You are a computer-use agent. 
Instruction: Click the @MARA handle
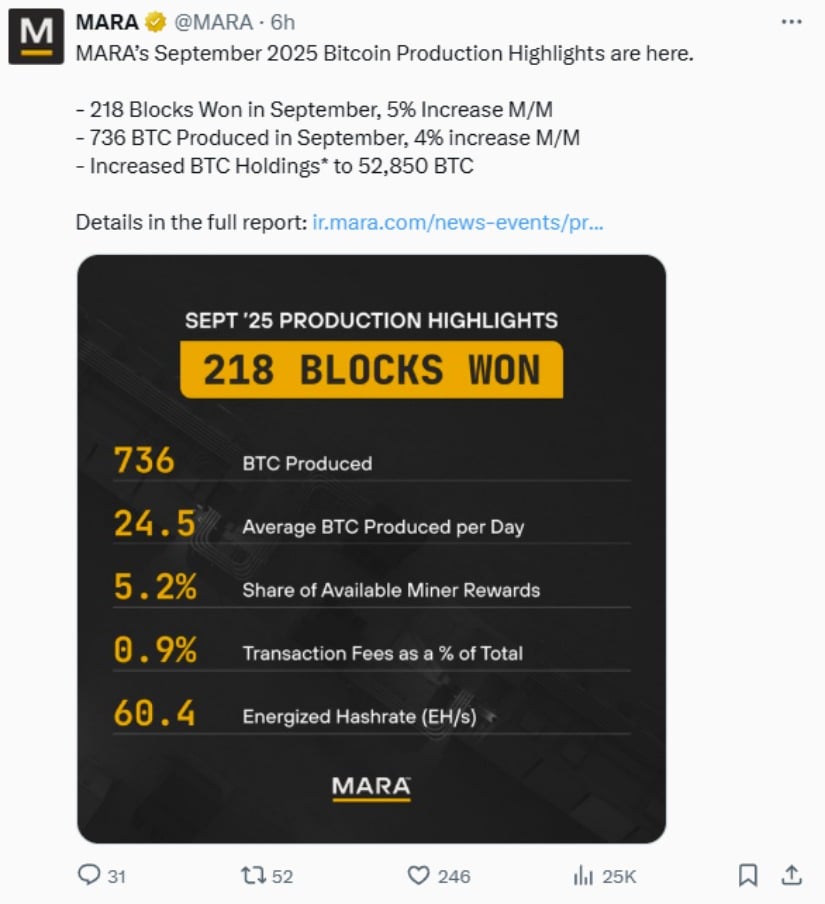point(213,22)
